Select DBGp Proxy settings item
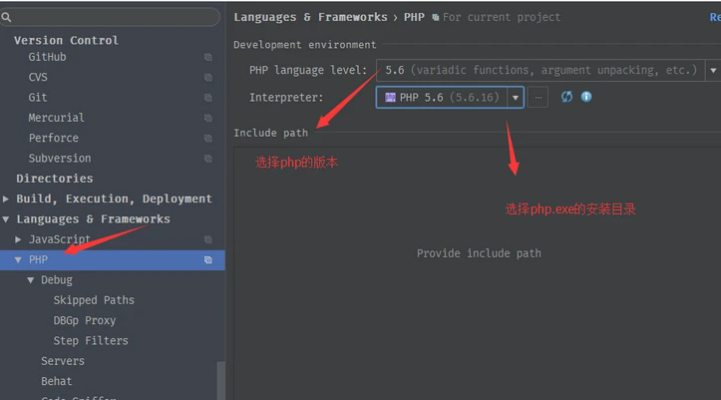 [84, 321]
